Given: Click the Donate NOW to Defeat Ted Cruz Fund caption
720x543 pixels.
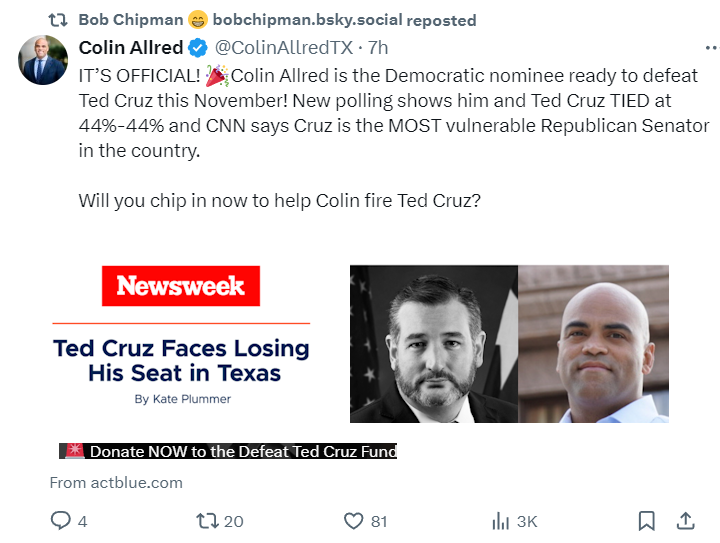Looking at the screenshot, I should (243, 451).
